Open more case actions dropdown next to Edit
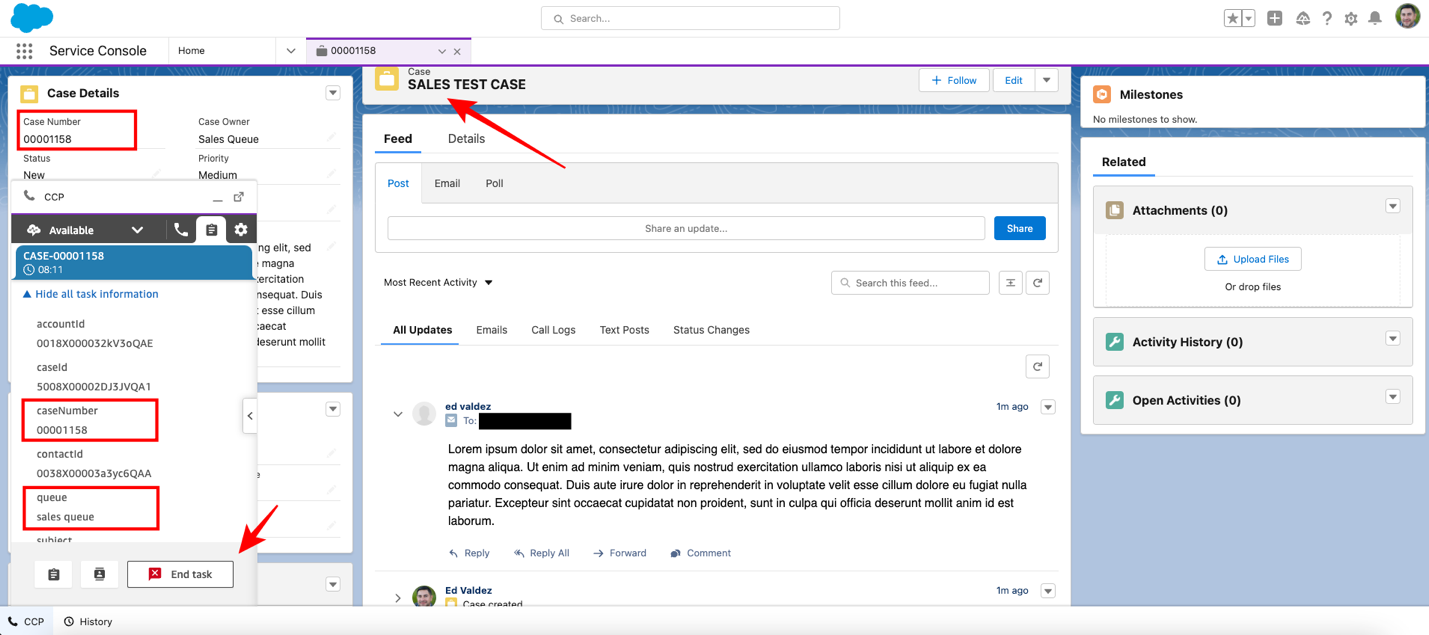The width and height of the screenshot is (1429, 635). [x=1047, y=80]
